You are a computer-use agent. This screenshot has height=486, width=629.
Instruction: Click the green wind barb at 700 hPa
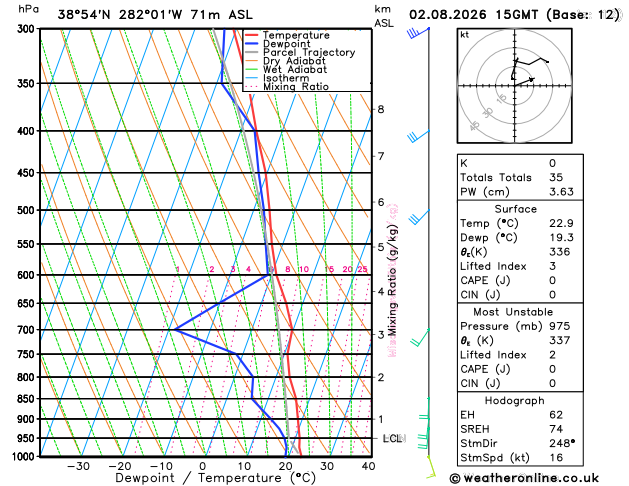(420, 337)
